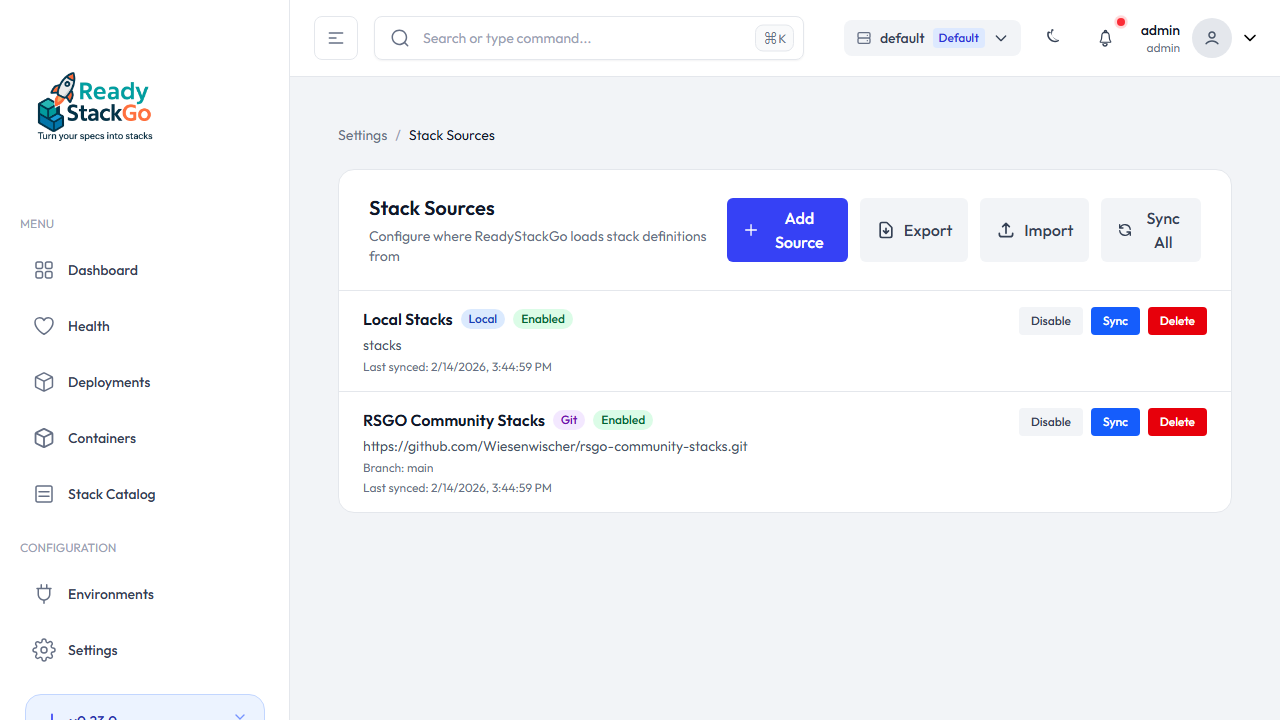The image size is (1280, 720).
Task: Click the Stack Catalog list icon
Action: click(44, 494)
